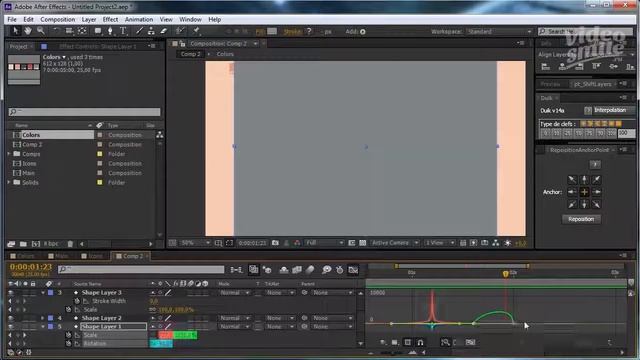Toggle frame blending in timeline

(x=297, y=269)
